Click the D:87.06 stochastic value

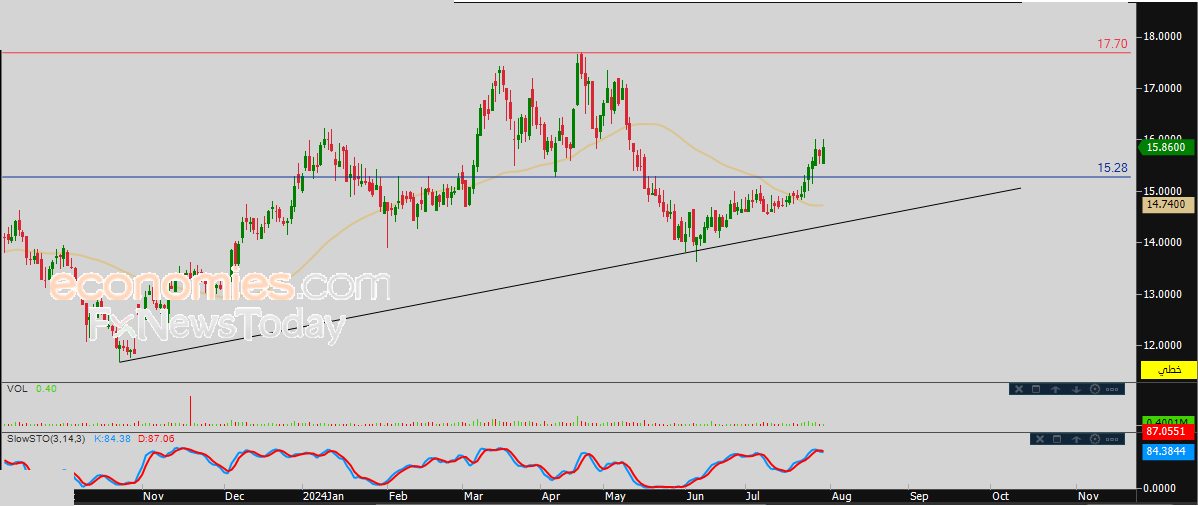coord(154,439)
